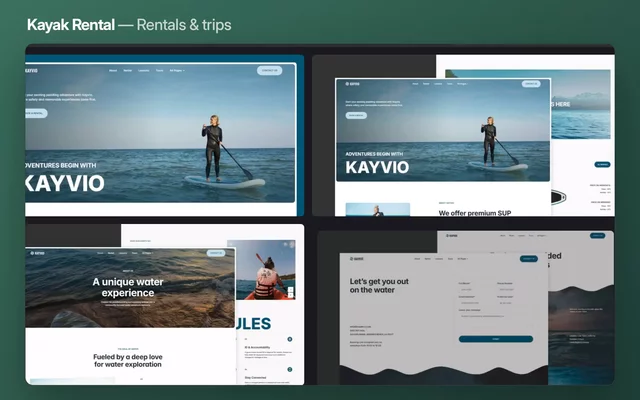Click the dark blue button on the page behind the SUP preview
This screenshot has height=400, width=640.
[602, 164]
